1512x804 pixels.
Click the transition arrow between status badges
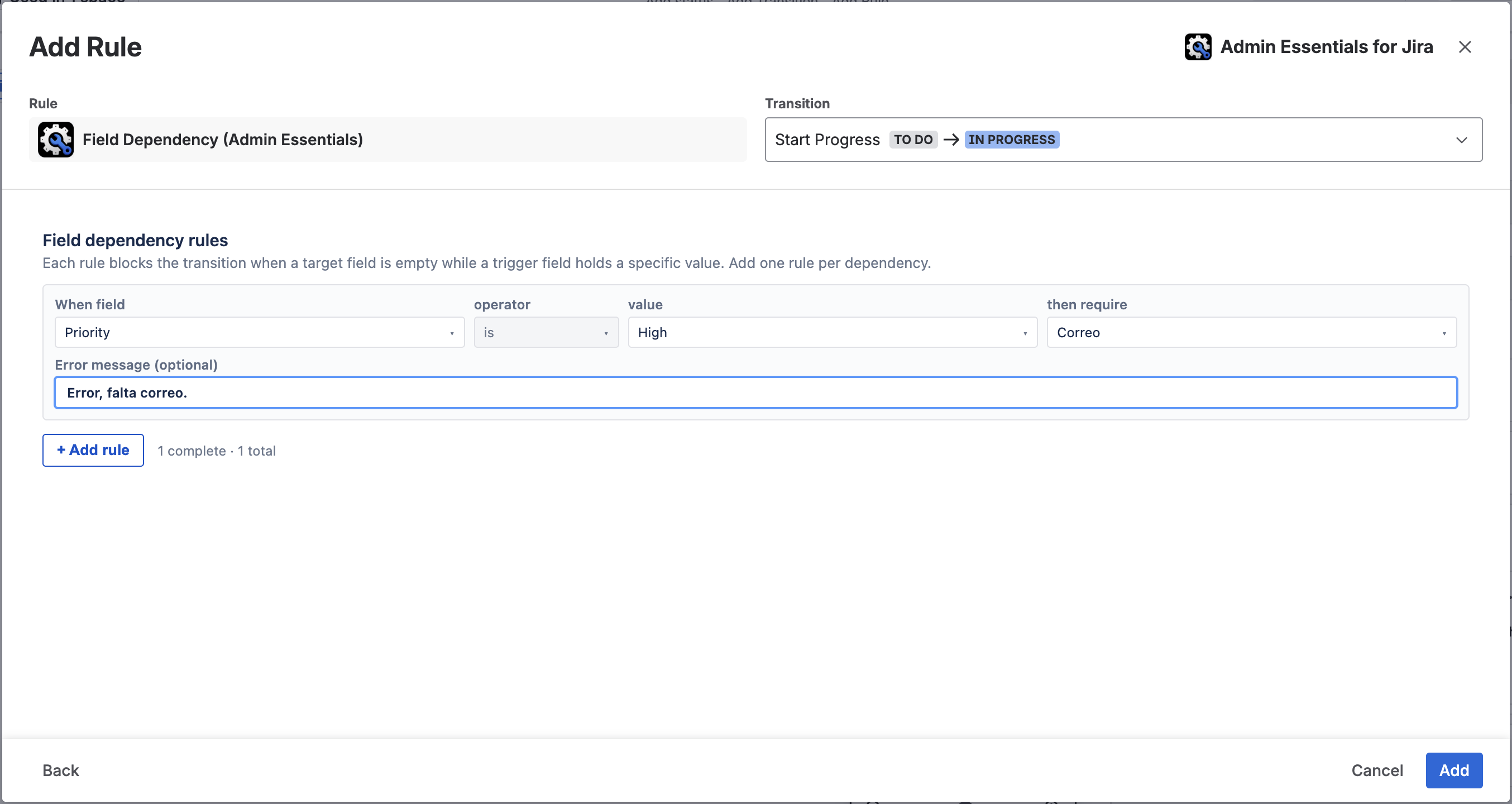click(951, 140)
